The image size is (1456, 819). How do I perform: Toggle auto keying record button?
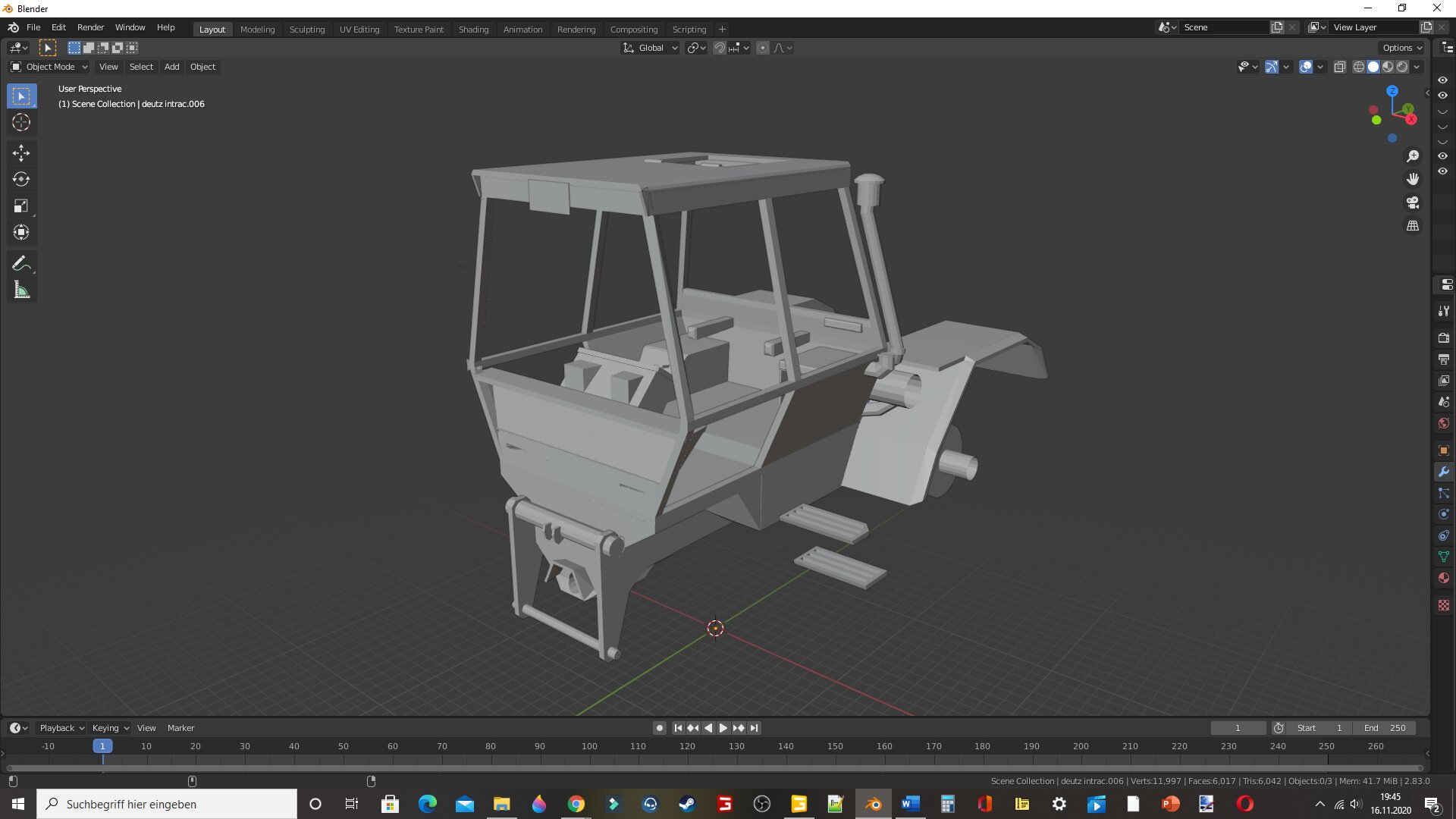click(x=660, y=728)
